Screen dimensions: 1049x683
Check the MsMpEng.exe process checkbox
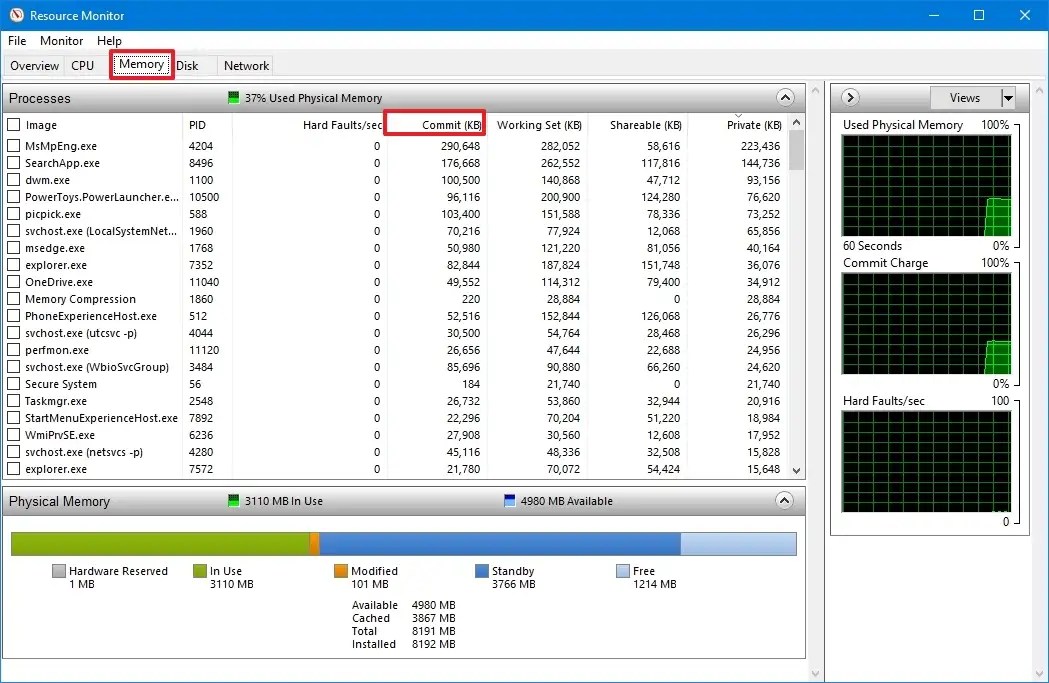[x=14, y=146]
